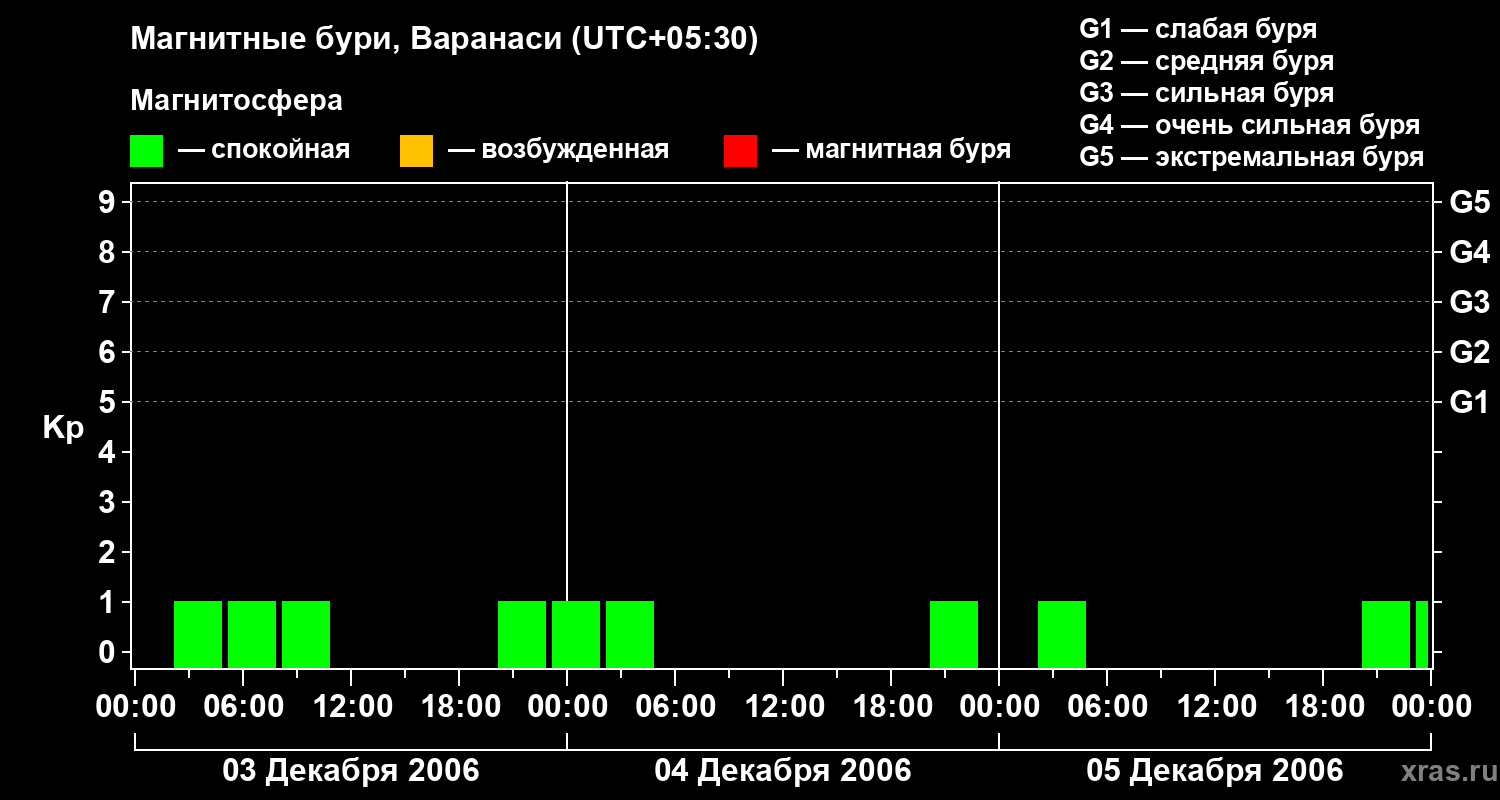Click the 00:00 label starting 04 Декабря

[567, 706]
